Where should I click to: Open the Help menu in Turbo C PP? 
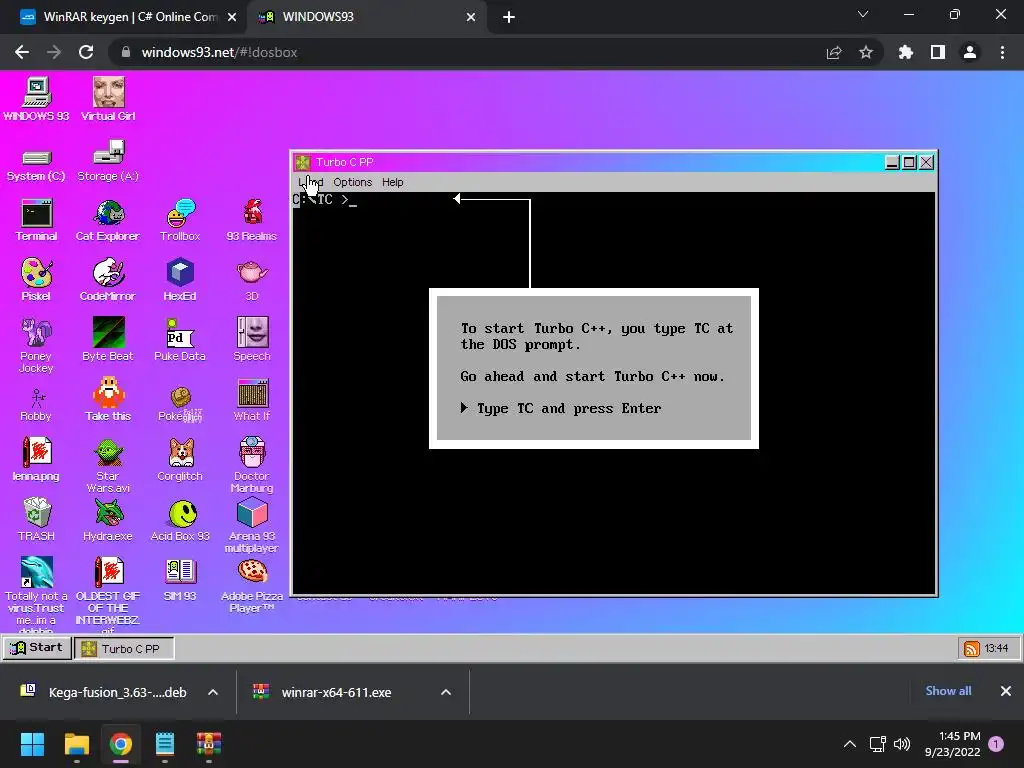(392, 182)
